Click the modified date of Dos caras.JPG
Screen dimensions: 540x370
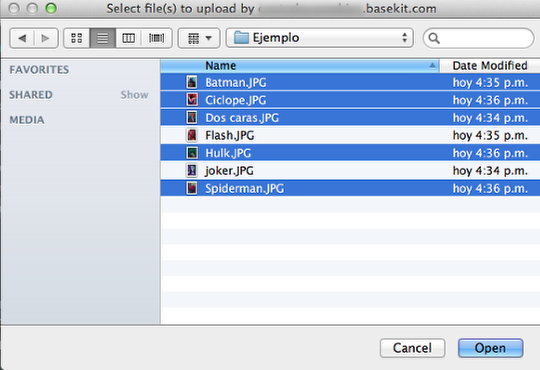490,118
